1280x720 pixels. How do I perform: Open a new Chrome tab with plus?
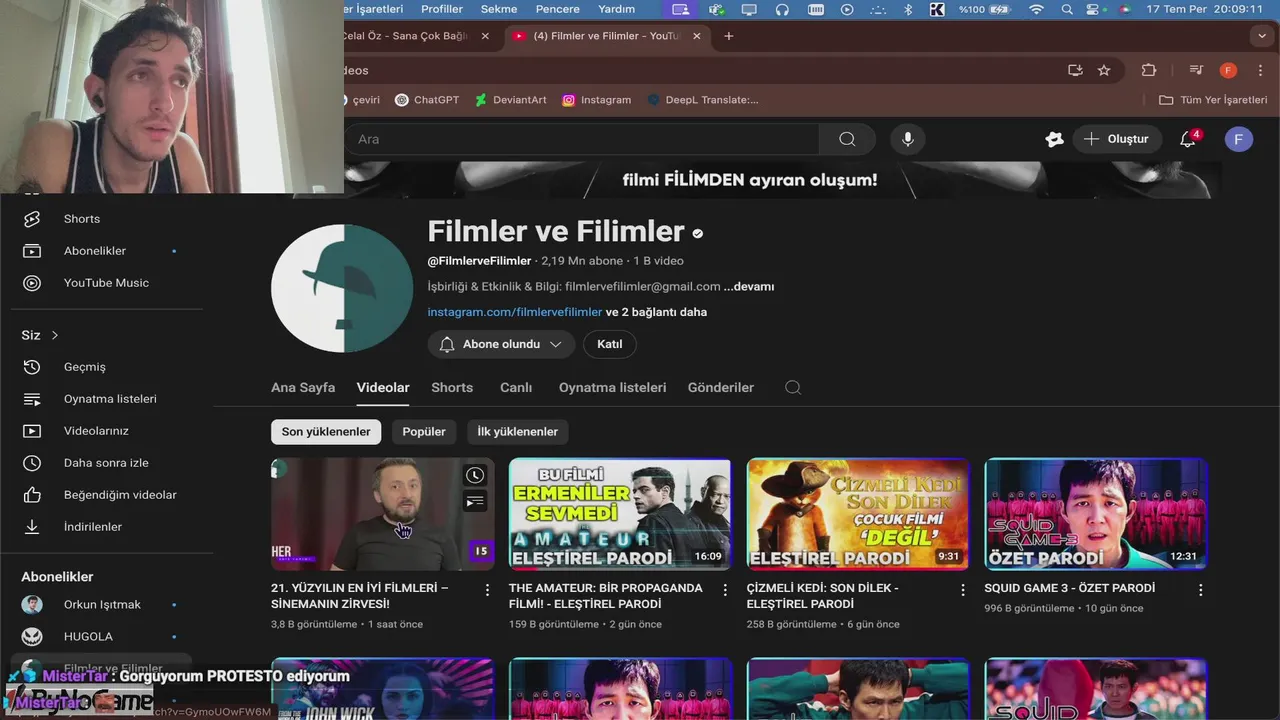pyautogui.click(x=729, y=36)
